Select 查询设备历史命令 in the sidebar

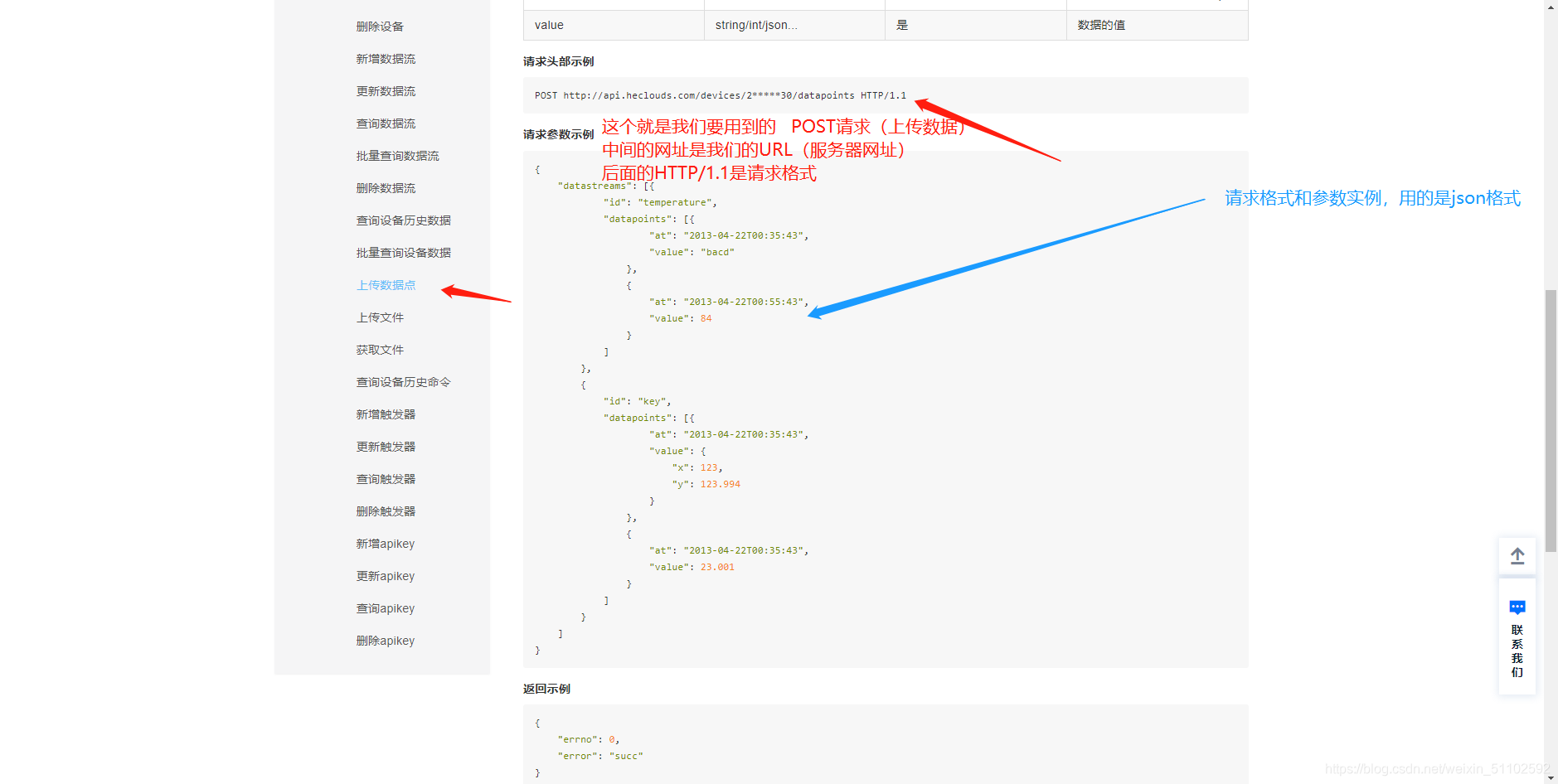pyautogui.click(x=403, y=382)
